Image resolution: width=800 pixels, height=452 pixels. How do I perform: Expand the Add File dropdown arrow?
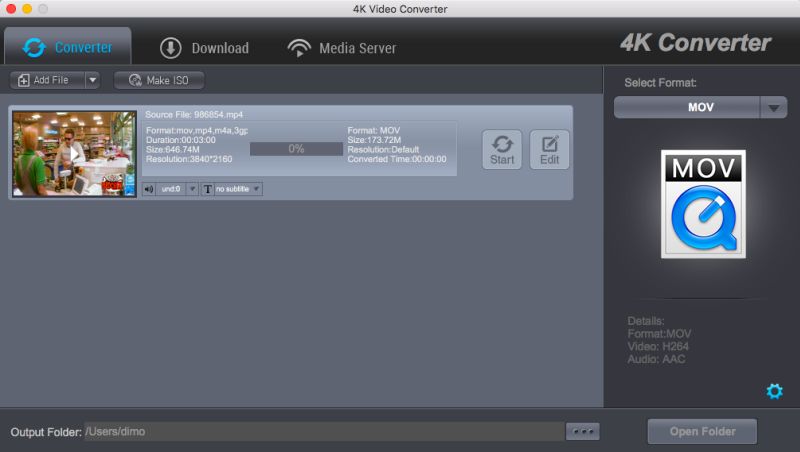(92, 80)
